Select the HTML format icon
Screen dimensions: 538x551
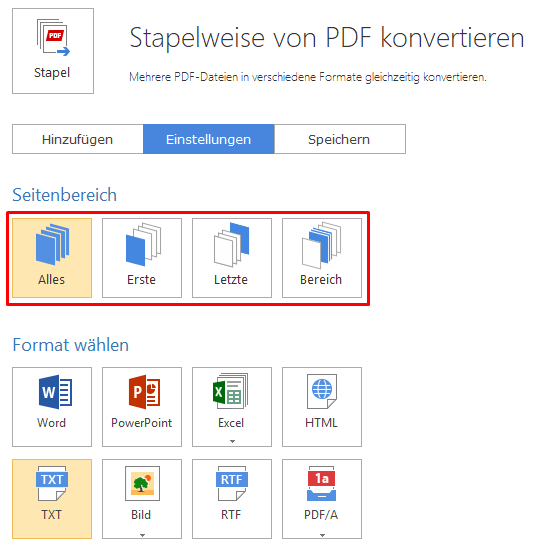(x=322, y=391)
